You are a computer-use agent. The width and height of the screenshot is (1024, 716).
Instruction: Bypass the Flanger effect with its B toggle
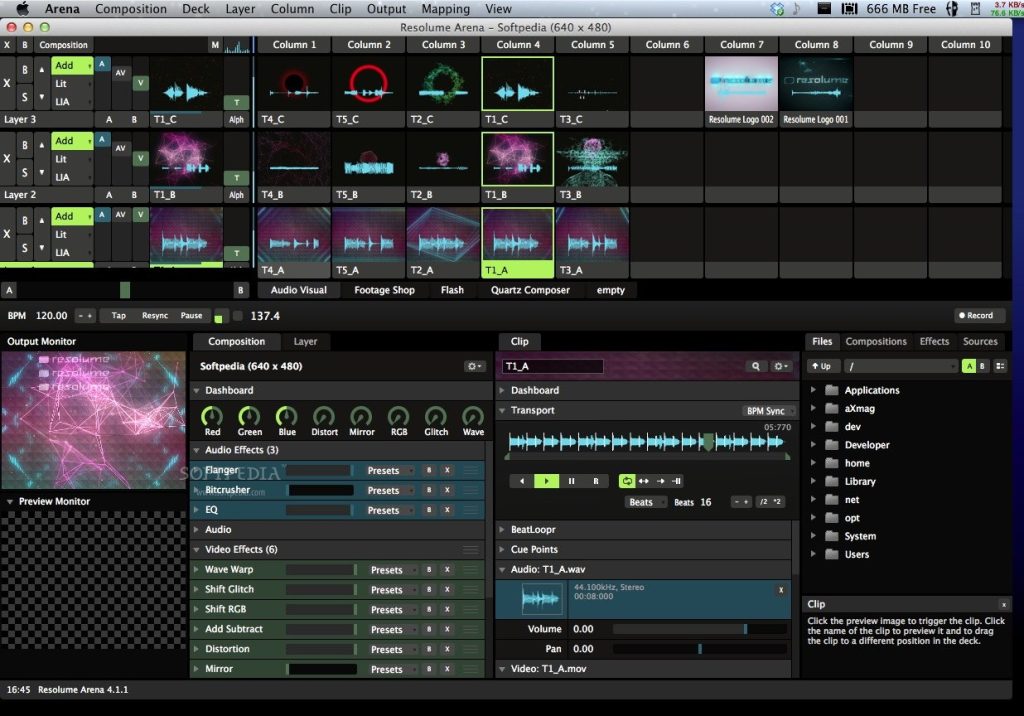(x=429, y=470)
